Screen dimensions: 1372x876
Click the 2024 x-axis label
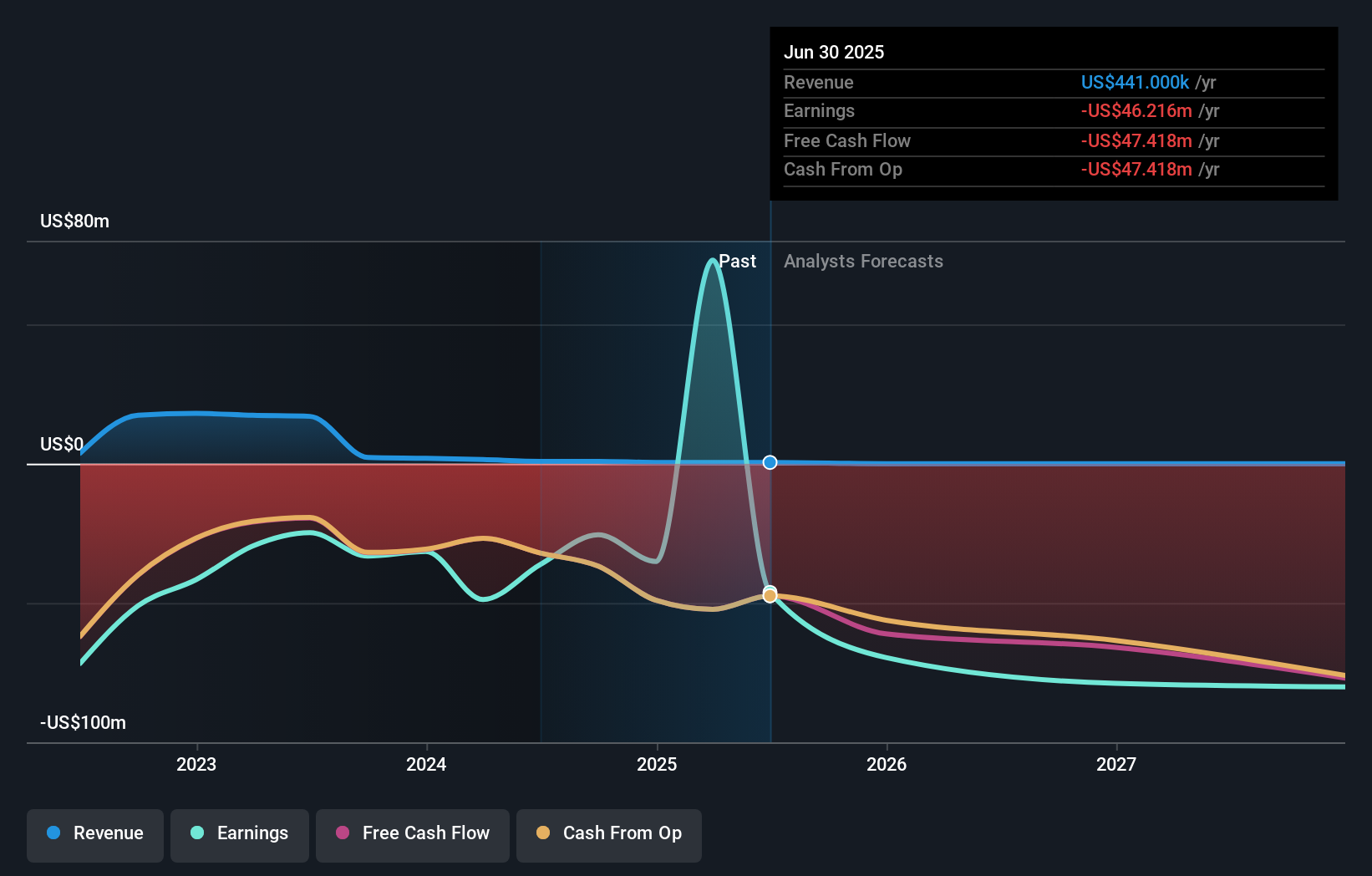[x=426, y=764]
